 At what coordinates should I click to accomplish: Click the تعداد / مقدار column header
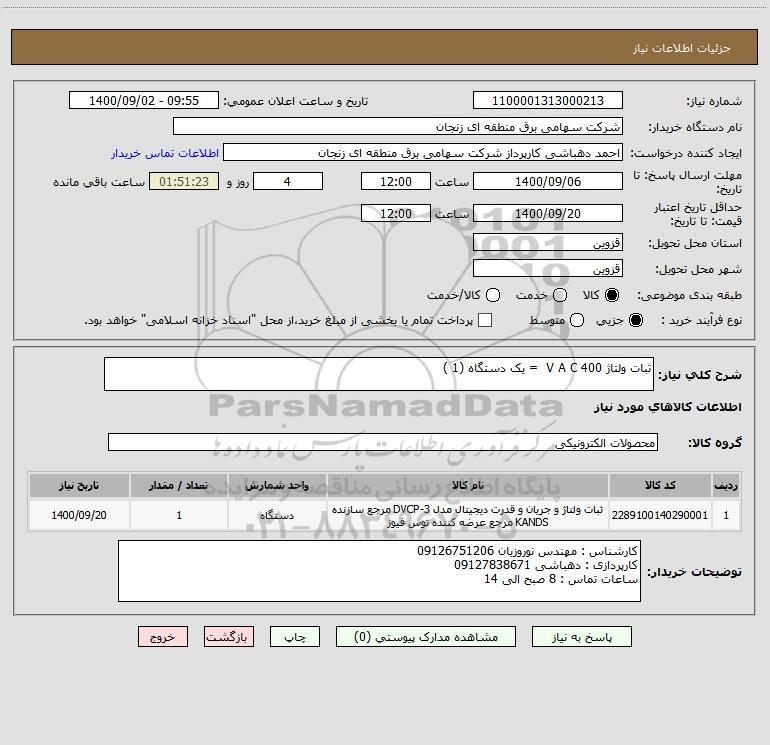coord(179,486)
